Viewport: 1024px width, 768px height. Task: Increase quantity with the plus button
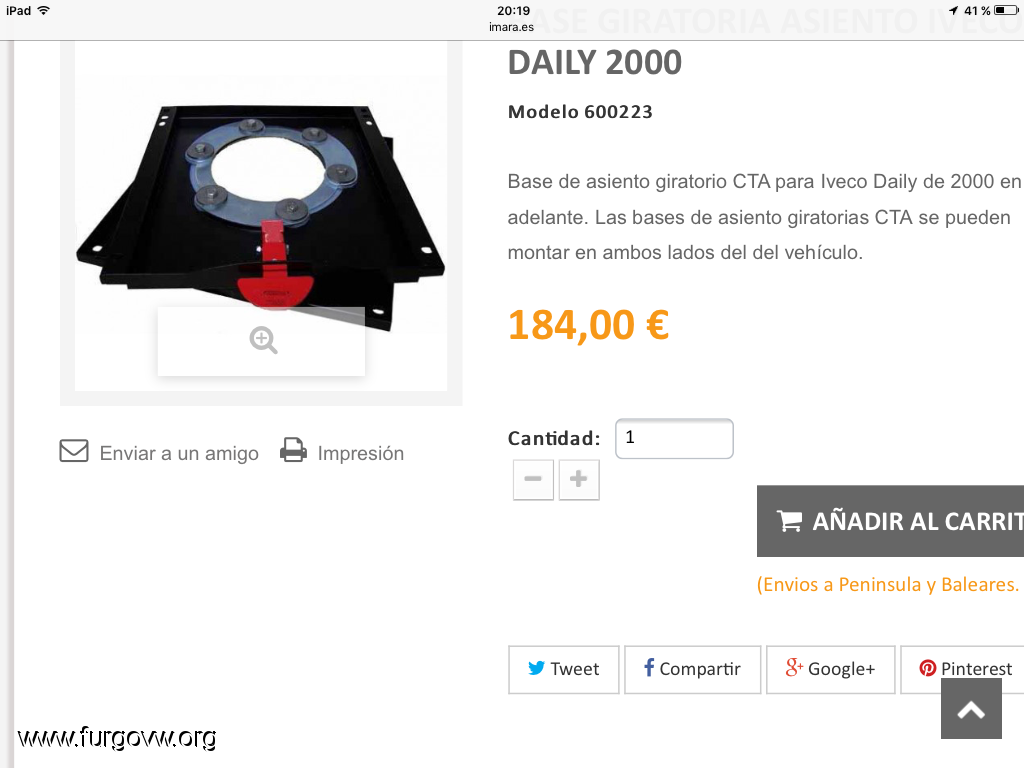coord(579,479)
